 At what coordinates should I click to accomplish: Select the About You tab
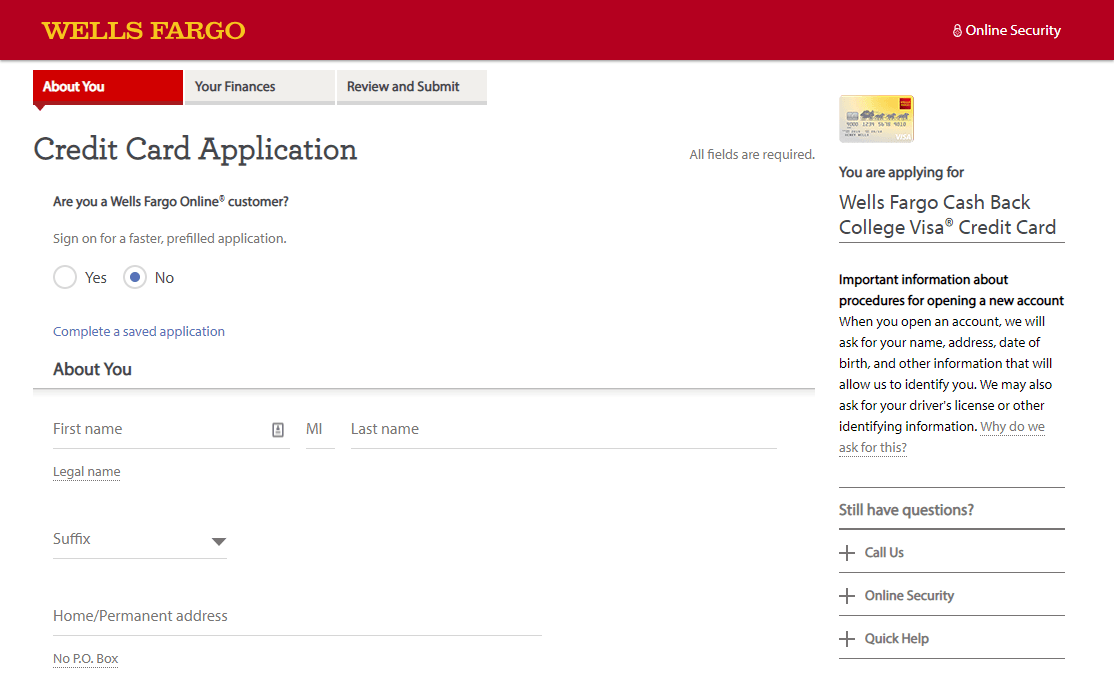[x=108, y=87]
